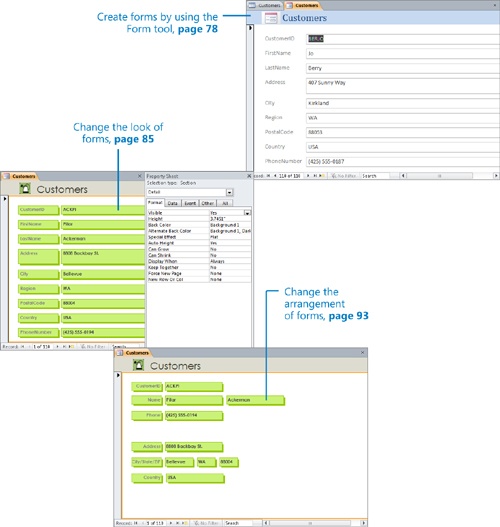This screenshot has width=500, height=527.
Task: Add new record in bottom Customers form
Action: 184,523
